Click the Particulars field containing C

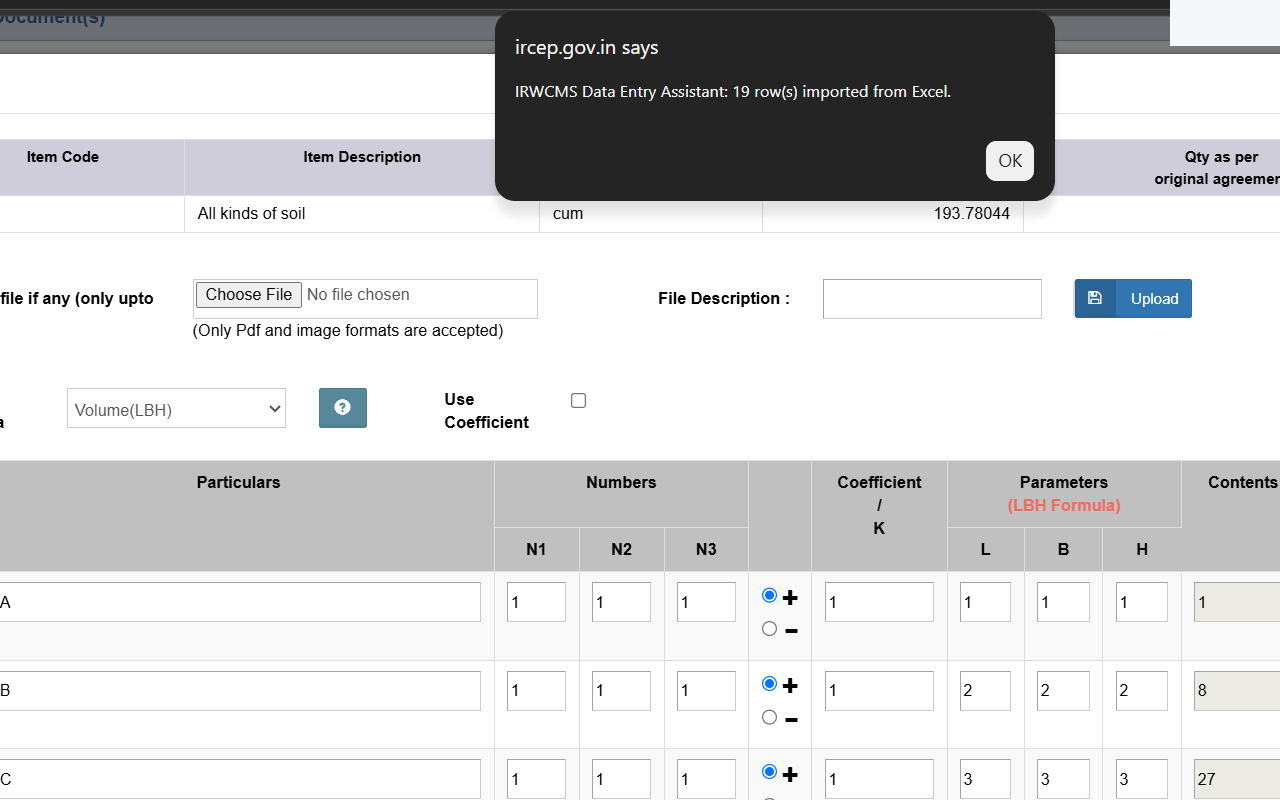pos(238,779)
